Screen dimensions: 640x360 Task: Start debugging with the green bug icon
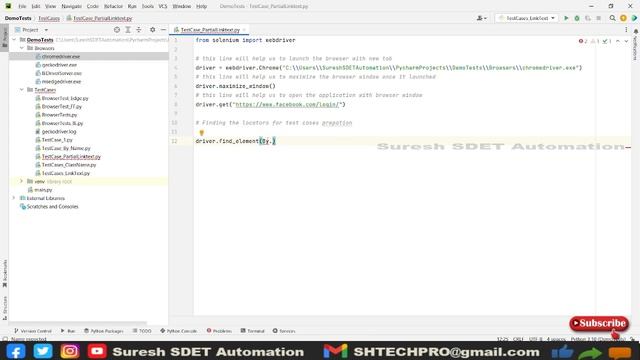(x=577, y=18)
